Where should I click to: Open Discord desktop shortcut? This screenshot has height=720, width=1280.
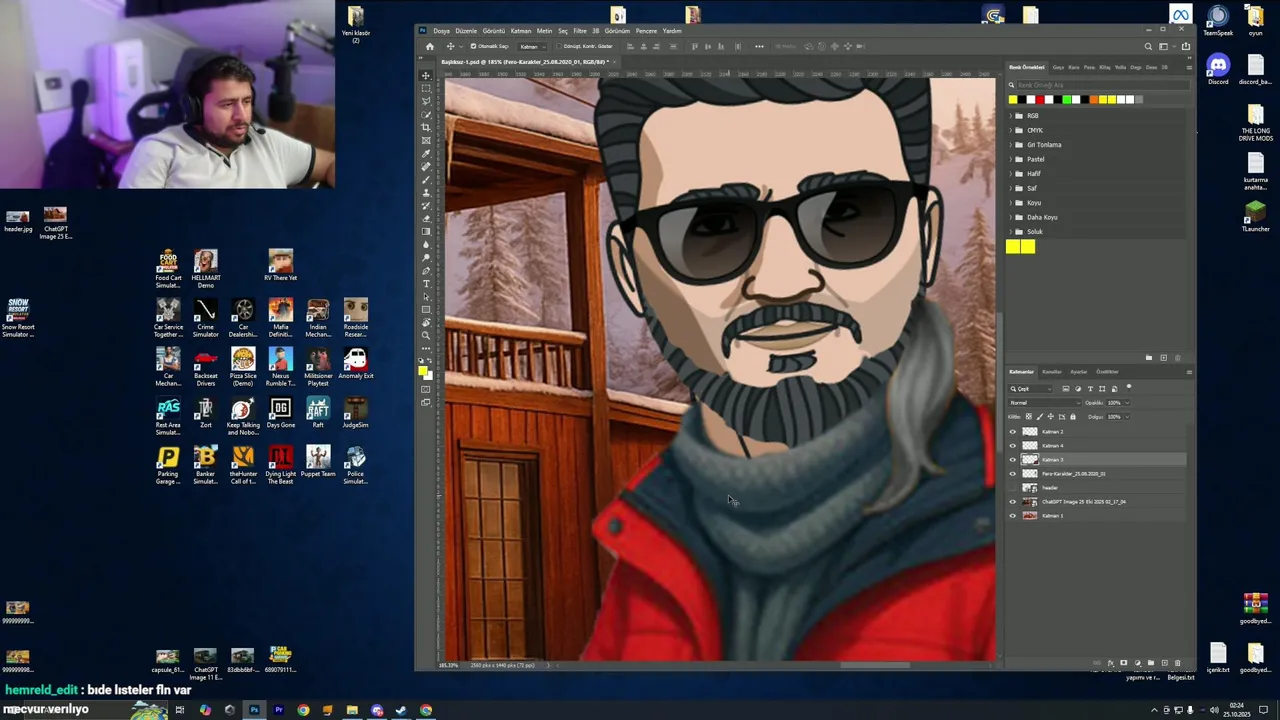pyautogui.click(x=1218, y=70)
